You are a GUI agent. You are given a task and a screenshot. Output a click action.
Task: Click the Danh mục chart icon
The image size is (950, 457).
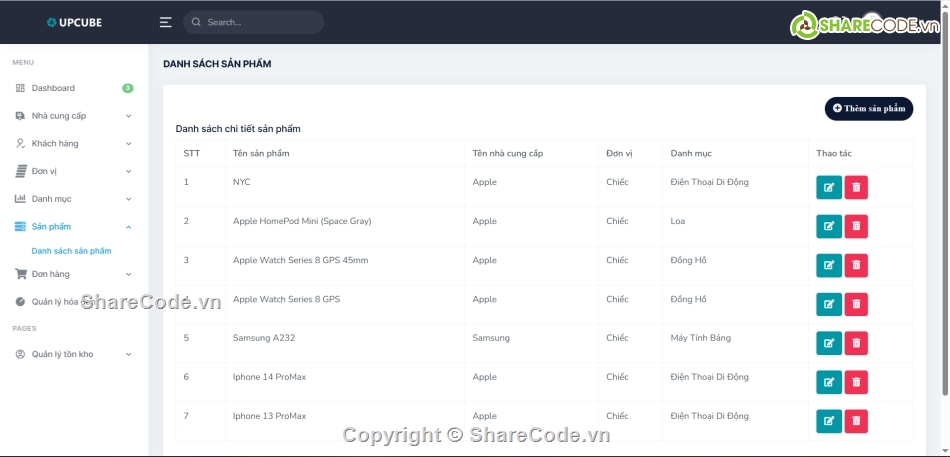pyautogui.click(x=20, y=199)
